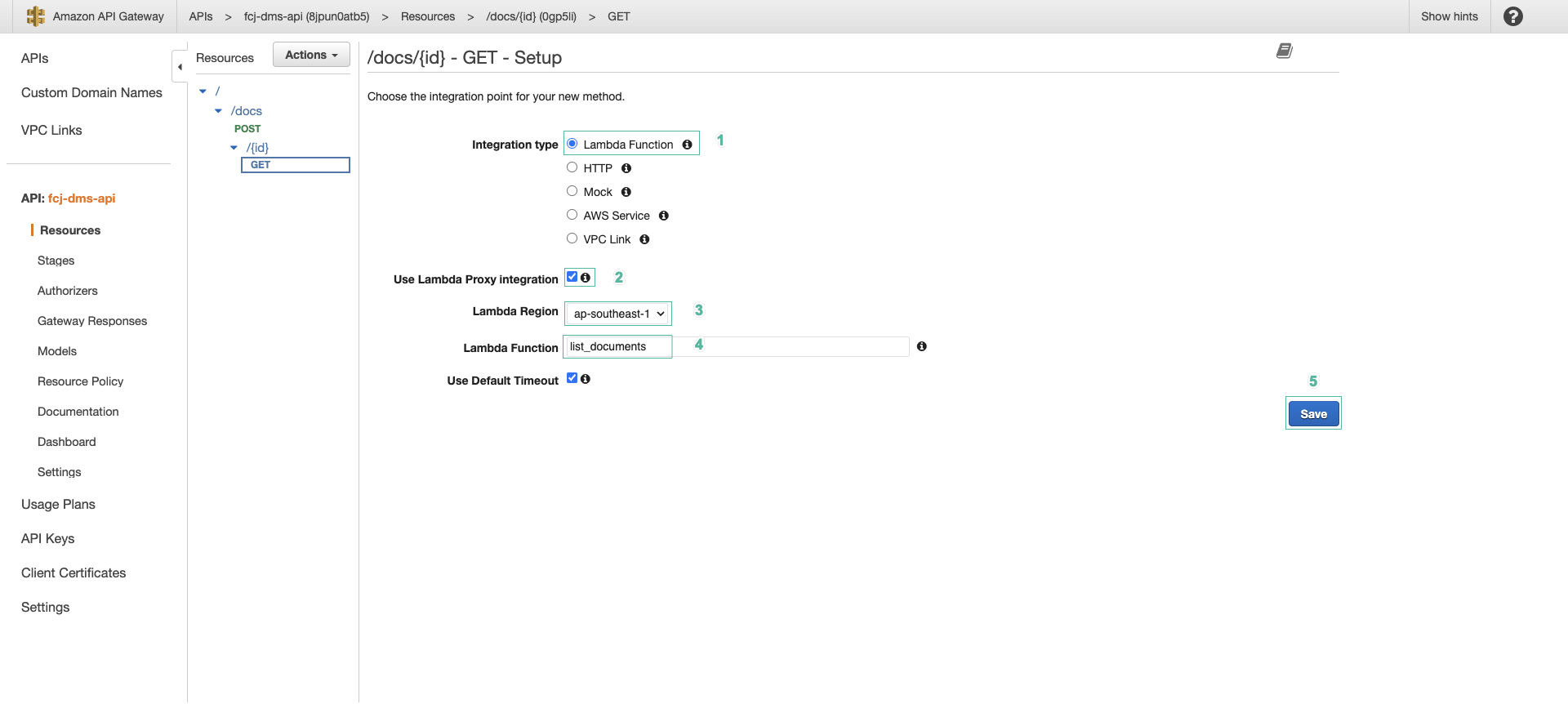
Task: Open the documentation book icon
Action: [x=1284, y=51]
